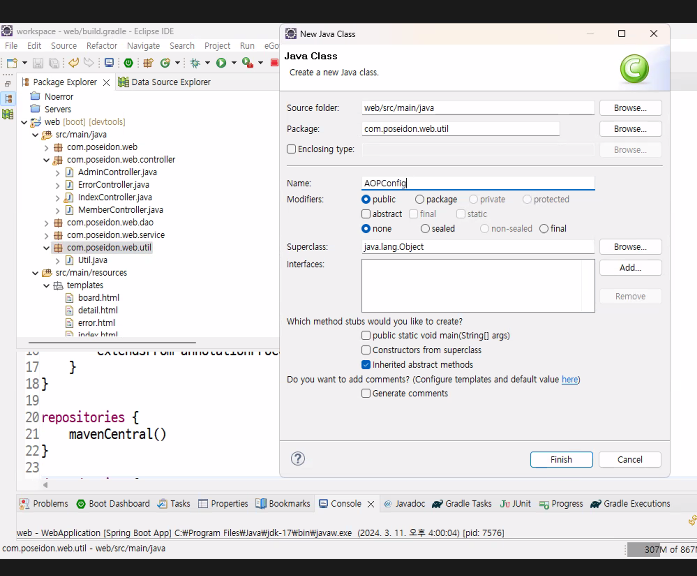This screenshot has width=697, height=576.
Task: Click the New wizard toolbar icon
Action: tap(12, 63)
